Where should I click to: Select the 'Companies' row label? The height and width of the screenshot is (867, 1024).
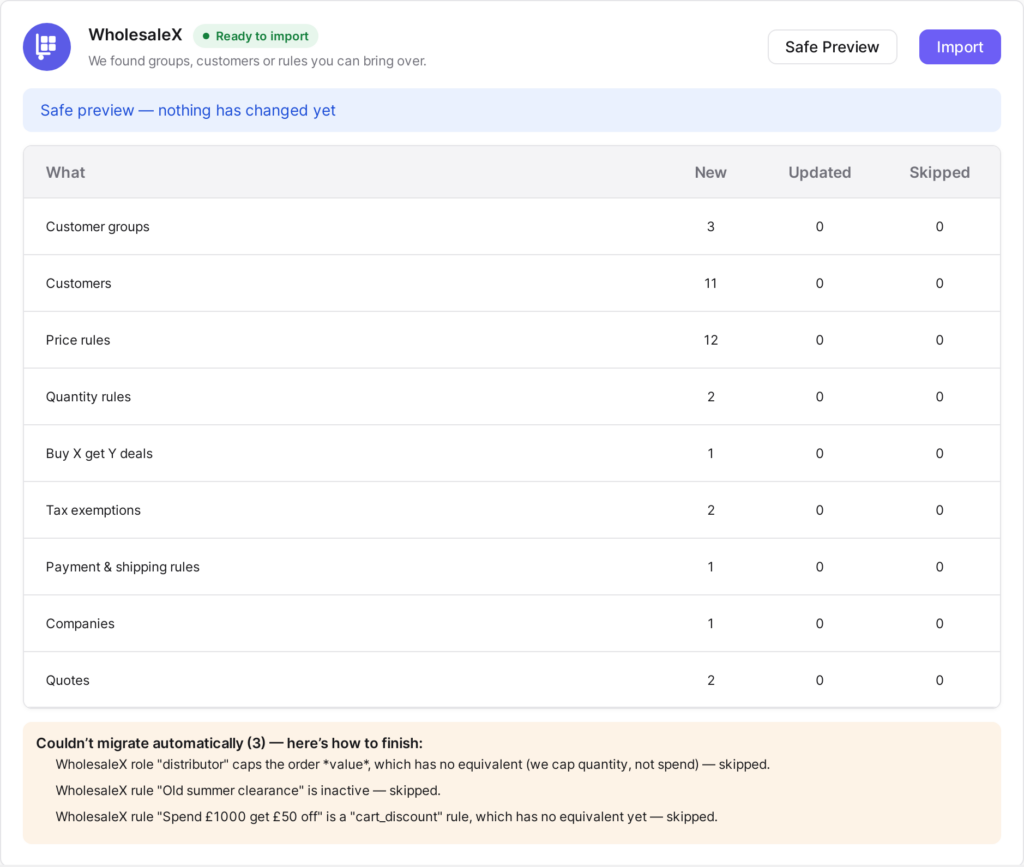(80, 623)
